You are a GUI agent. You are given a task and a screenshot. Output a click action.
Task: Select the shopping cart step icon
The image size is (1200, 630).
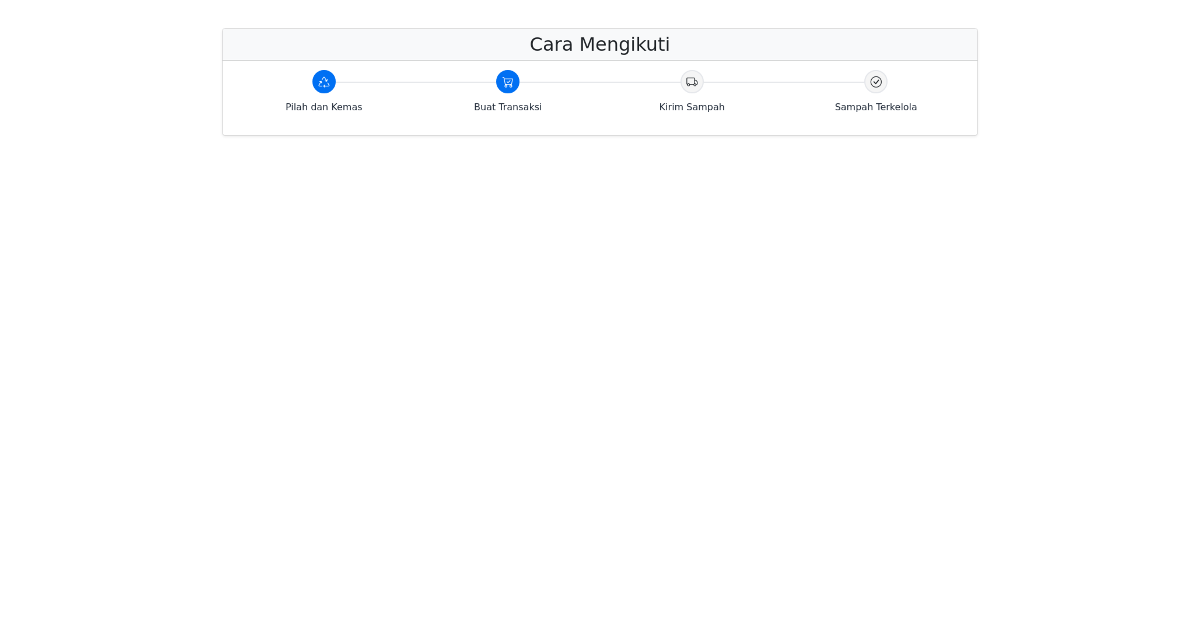(508, 82)
